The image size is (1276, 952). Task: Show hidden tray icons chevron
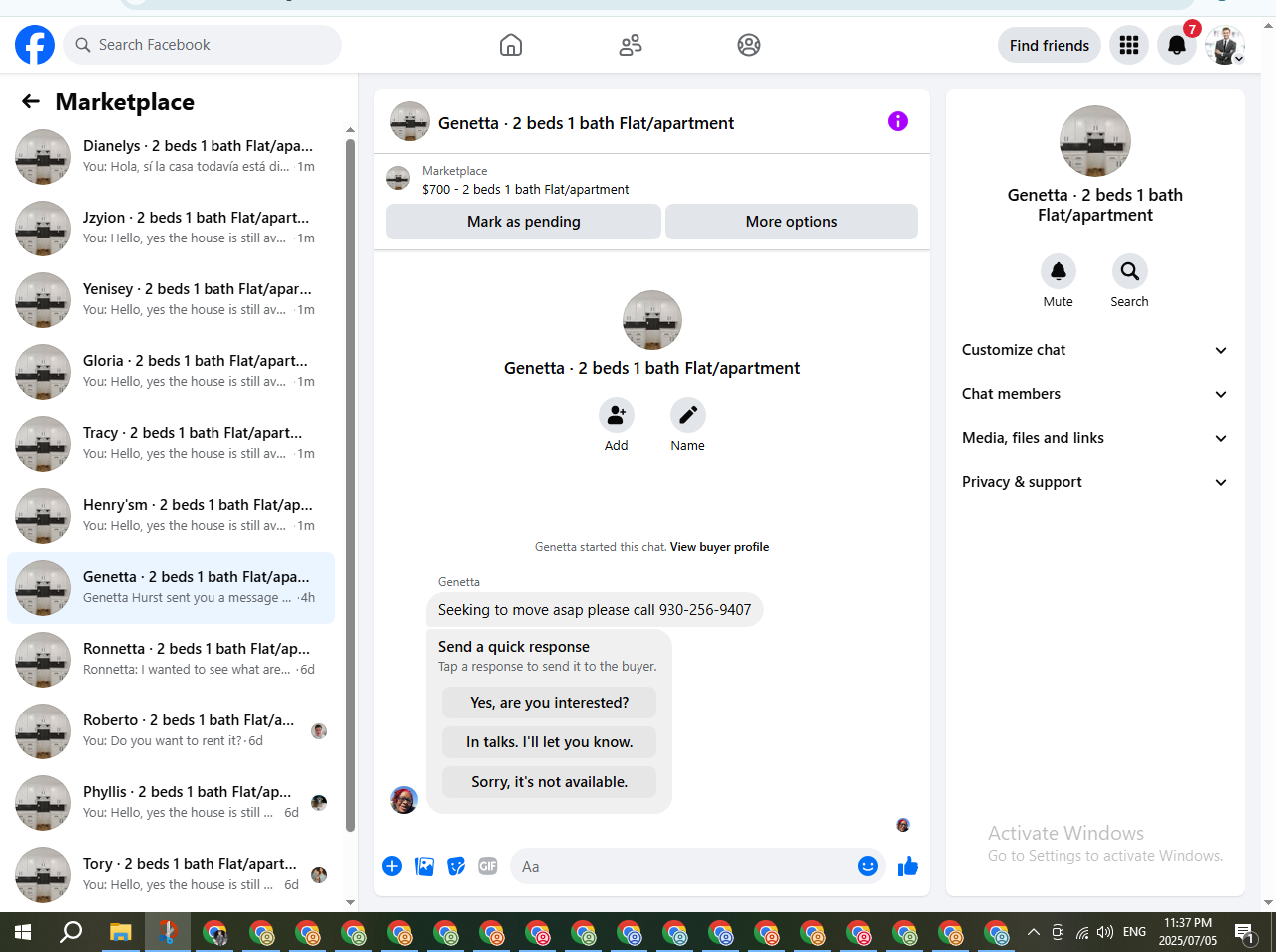(1034, 932)
